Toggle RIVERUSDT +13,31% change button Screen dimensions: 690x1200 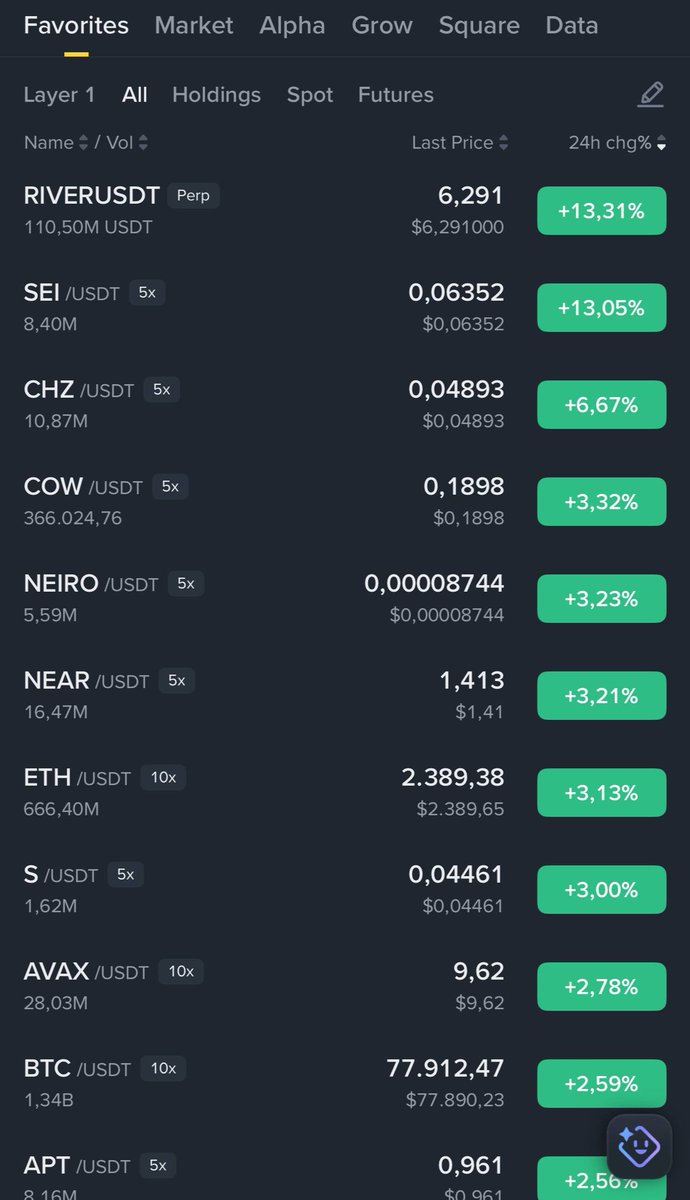[x=601, y=211]
